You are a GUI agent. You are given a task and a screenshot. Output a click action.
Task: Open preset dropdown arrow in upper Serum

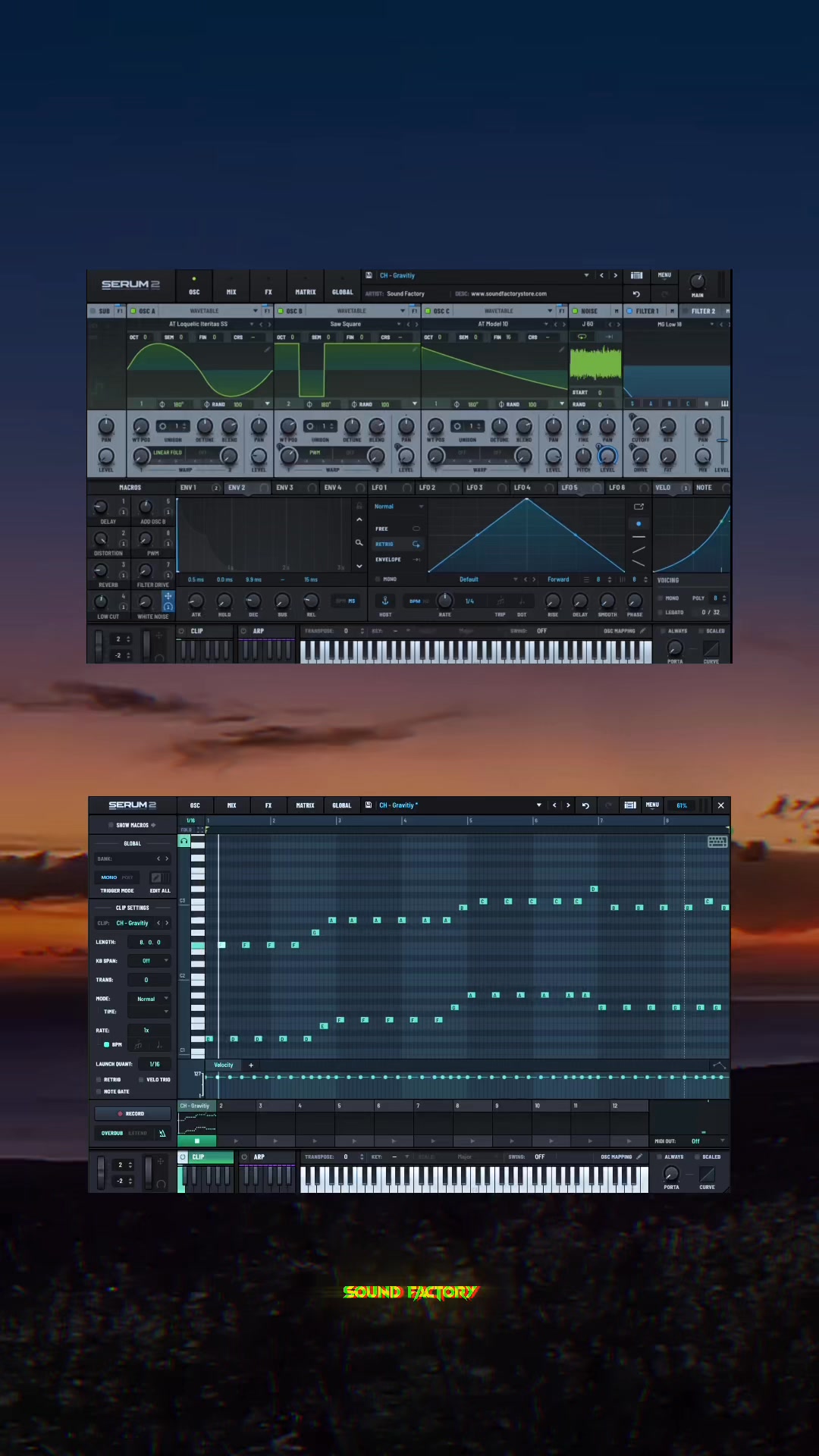click(x=586, y=275)
